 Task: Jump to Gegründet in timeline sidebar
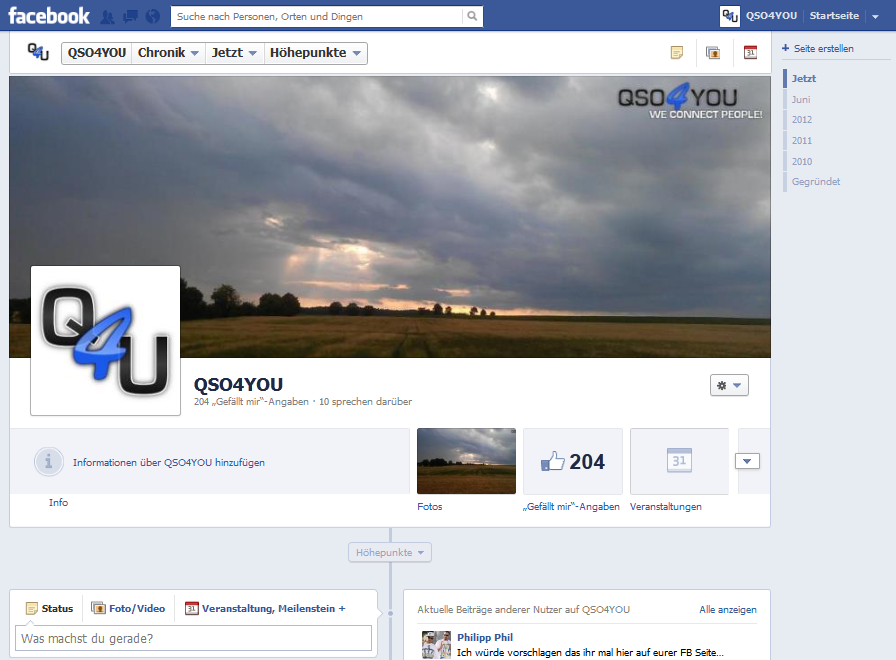(x=815, y=182)
